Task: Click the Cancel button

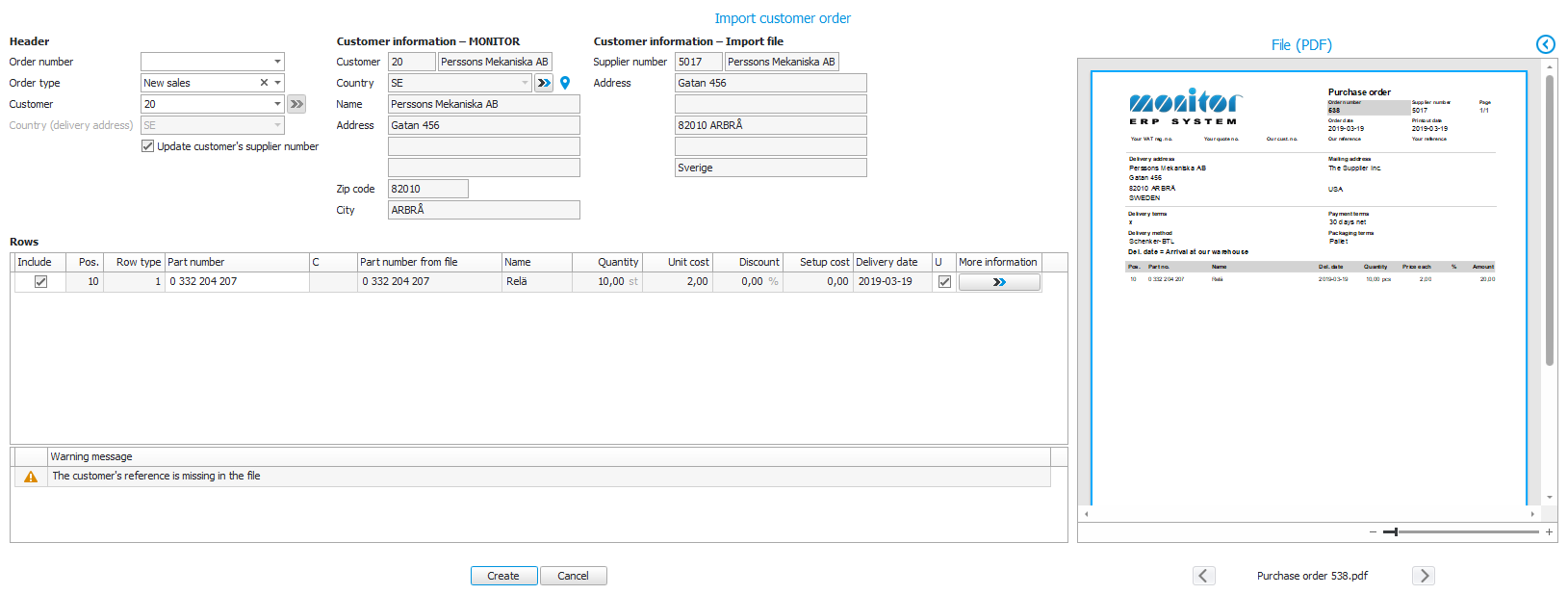Action: (573, 576)
